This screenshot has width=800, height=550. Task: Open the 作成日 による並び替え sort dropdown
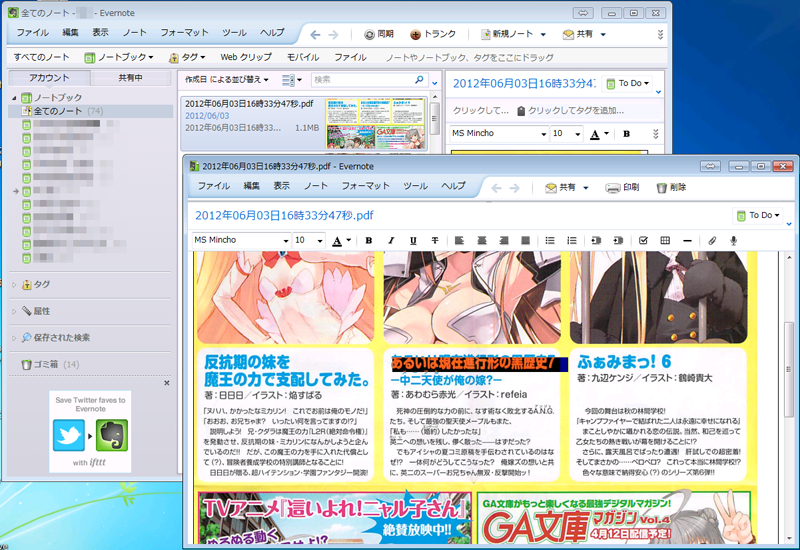point(228,79)
